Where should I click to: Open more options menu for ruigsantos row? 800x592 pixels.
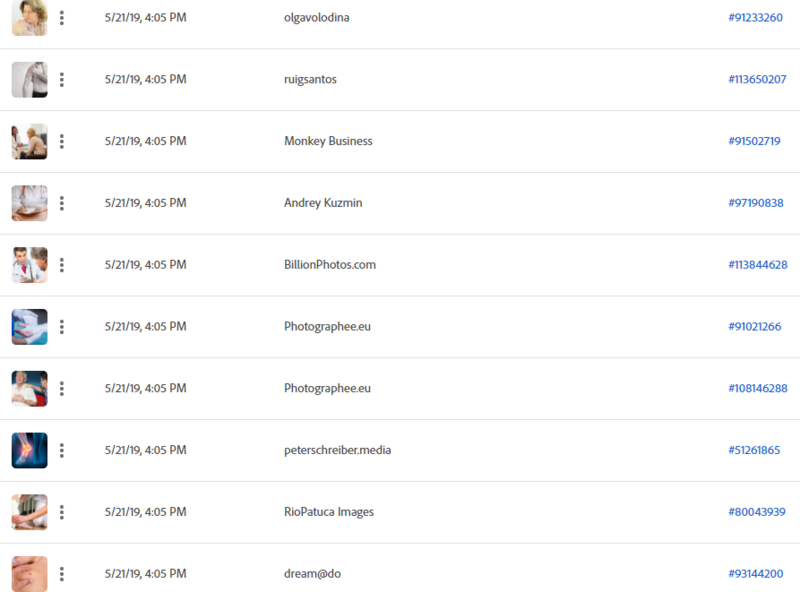coord(62,80)
